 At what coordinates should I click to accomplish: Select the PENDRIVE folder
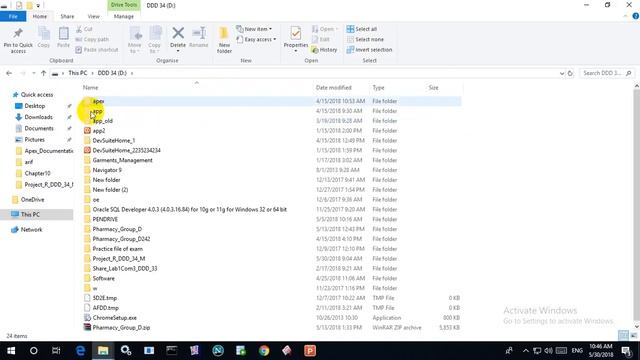(105, 219)
